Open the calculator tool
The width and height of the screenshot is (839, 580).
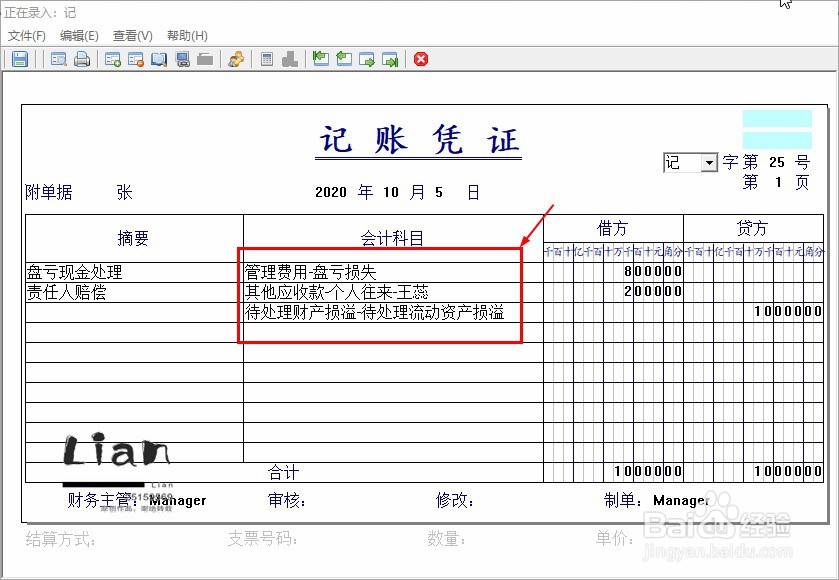coord(266,59)
